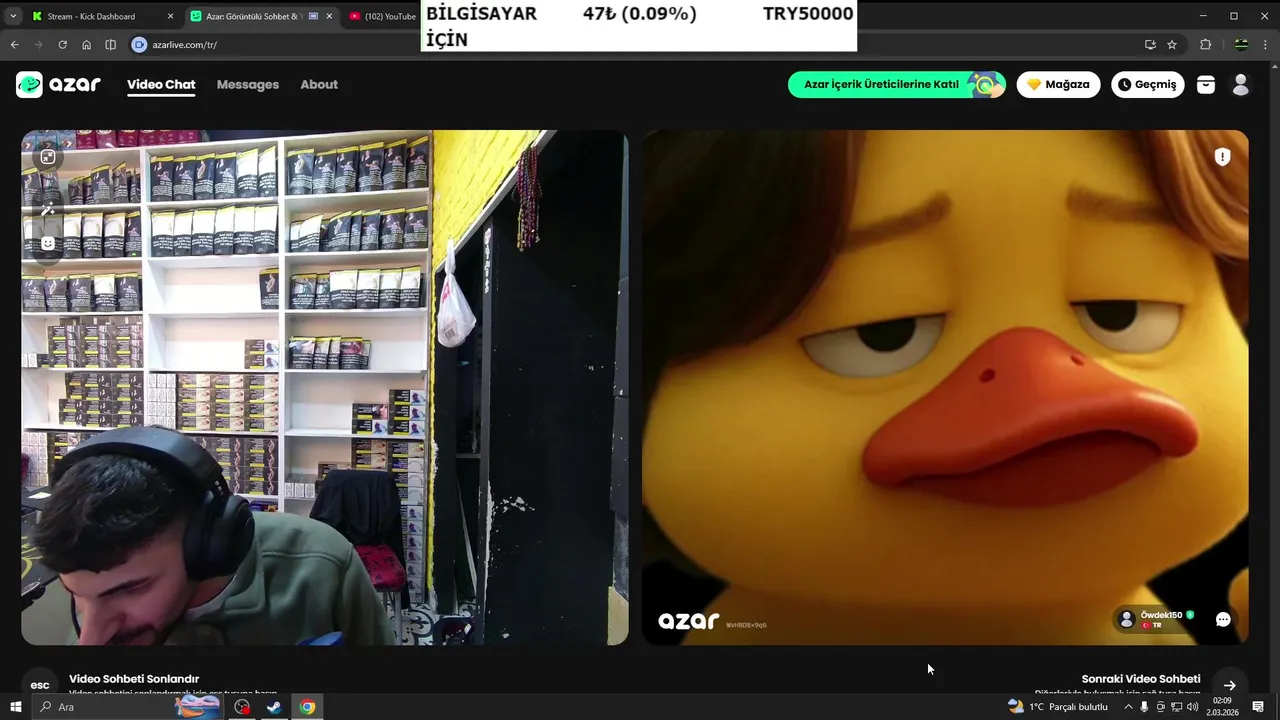This screenshot has width=1280, height=720.
Task: Open the face filter smiley icon
Action: 47,243
